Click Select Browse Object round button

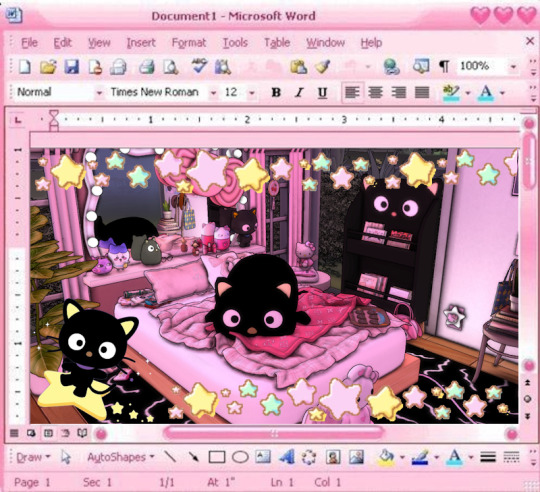pyautogui.click(x=527, y=399)
